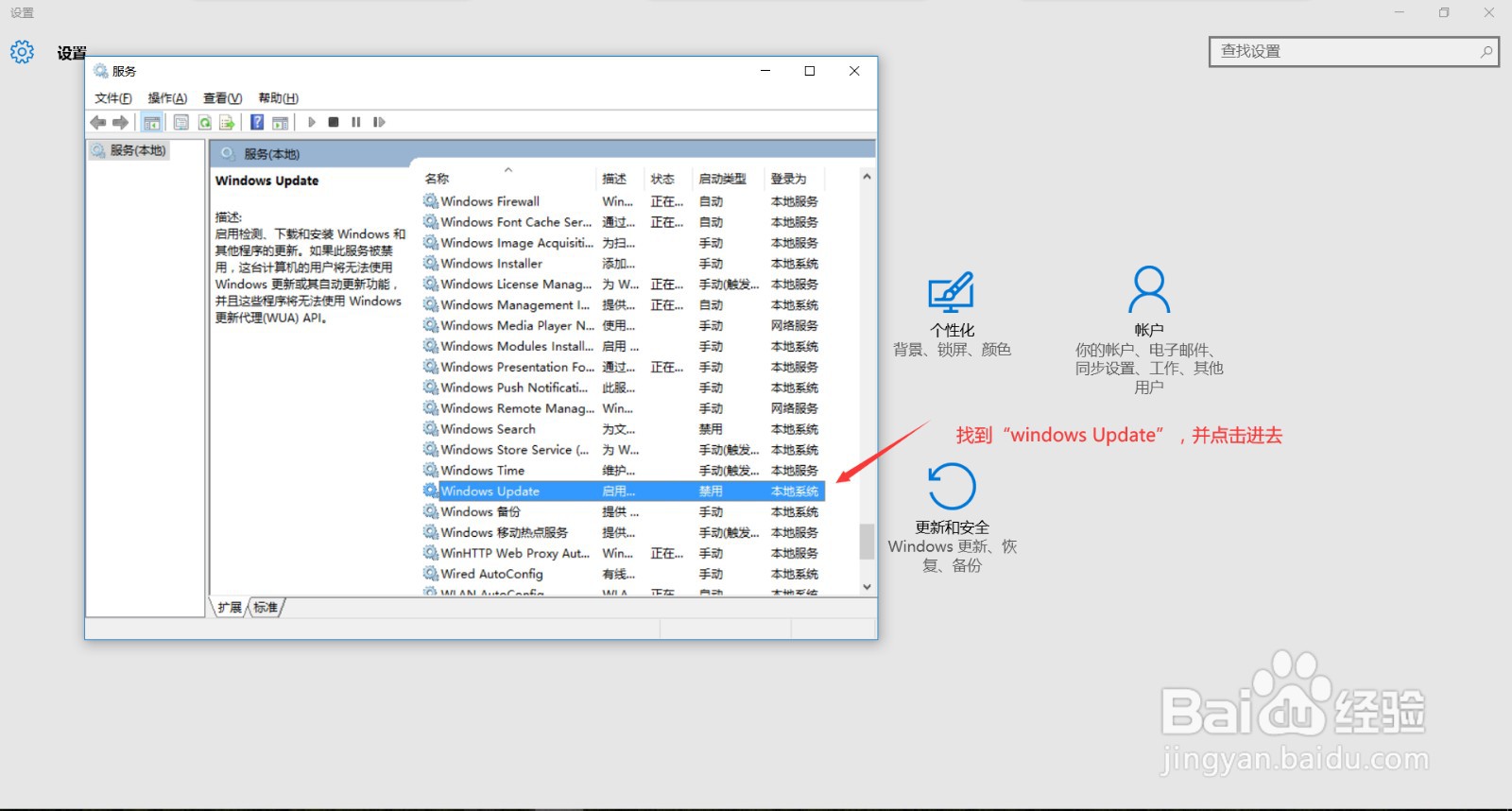Viewport: 1512px width, 811px height.
Task: Click the 禁用 startup type of Windows Update
Action: [x=711, y=492]
